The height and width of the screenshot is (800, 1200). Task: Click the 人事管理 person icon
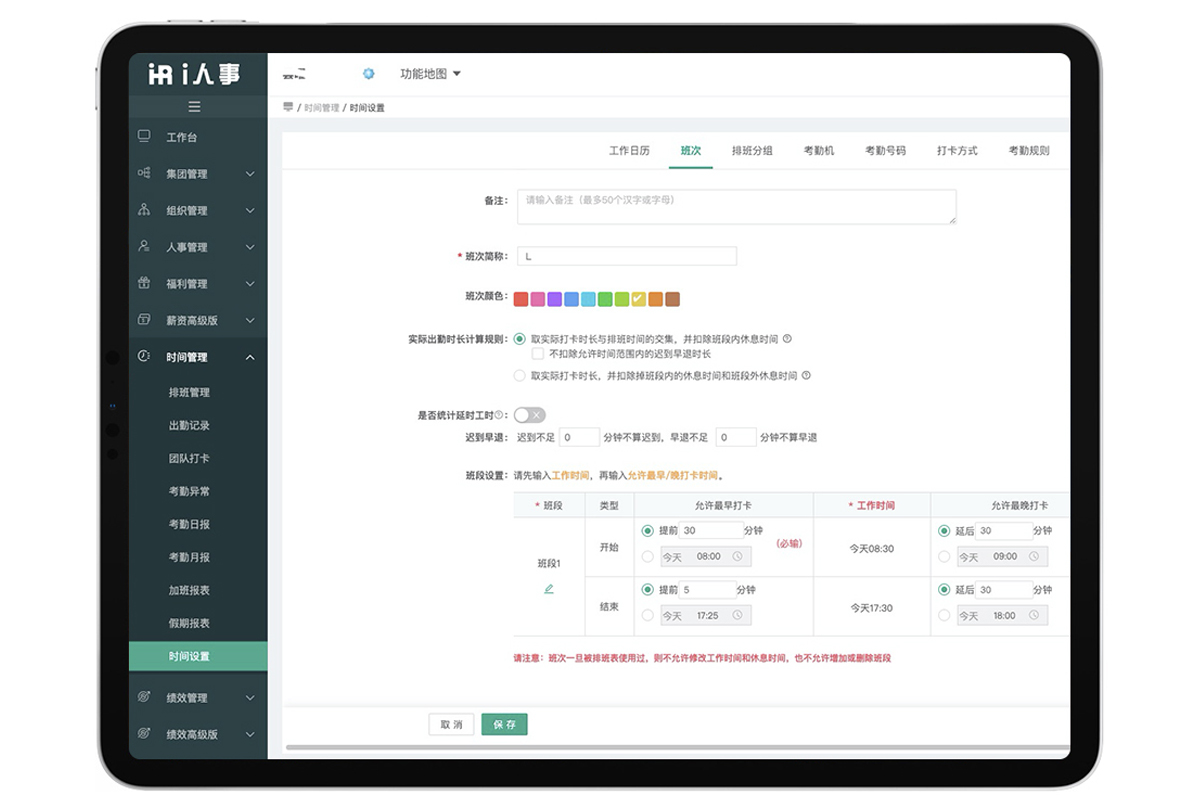click(144, 246)
